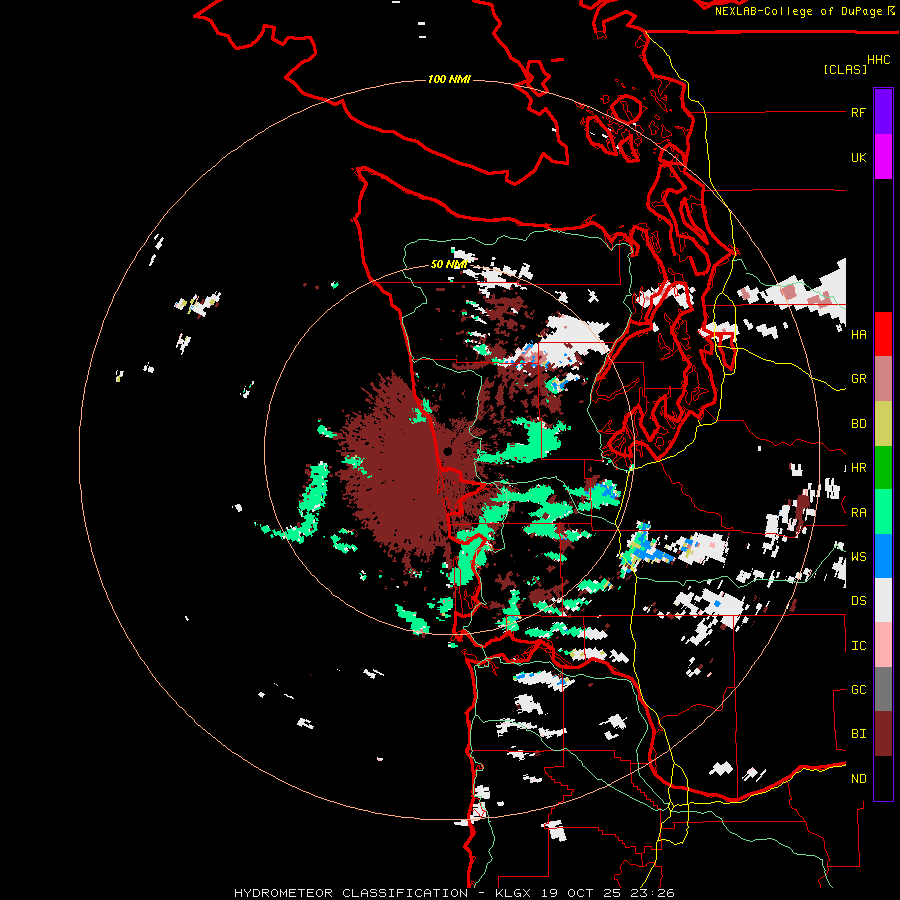Click the HR legend label
The image size is (900, 900).
pyautogui.click(x=858, y=468)
